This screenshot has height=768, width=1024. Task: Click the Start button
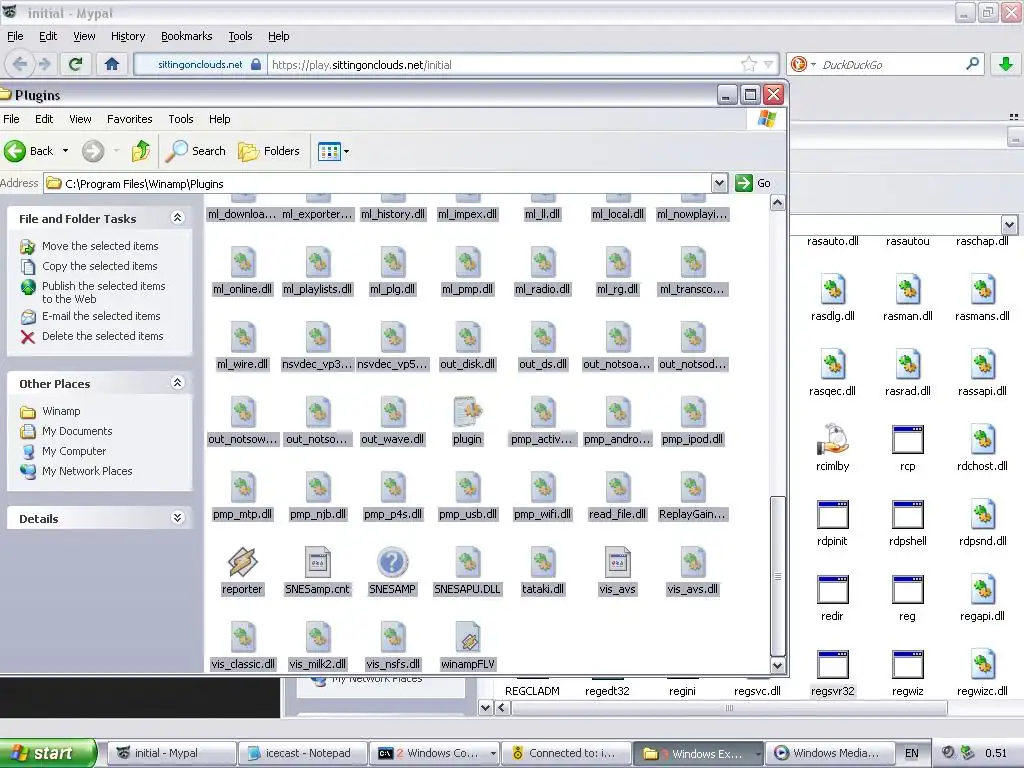pyautogui.click(x=48, y=753)
